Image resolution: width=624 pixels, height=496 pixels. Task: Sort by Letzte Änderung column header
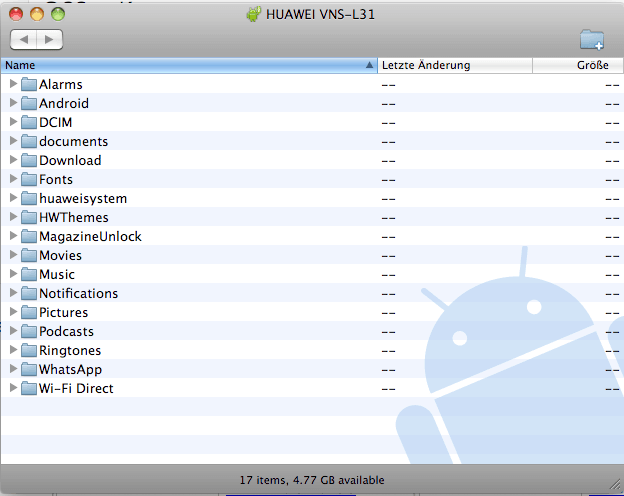[455, 65]
